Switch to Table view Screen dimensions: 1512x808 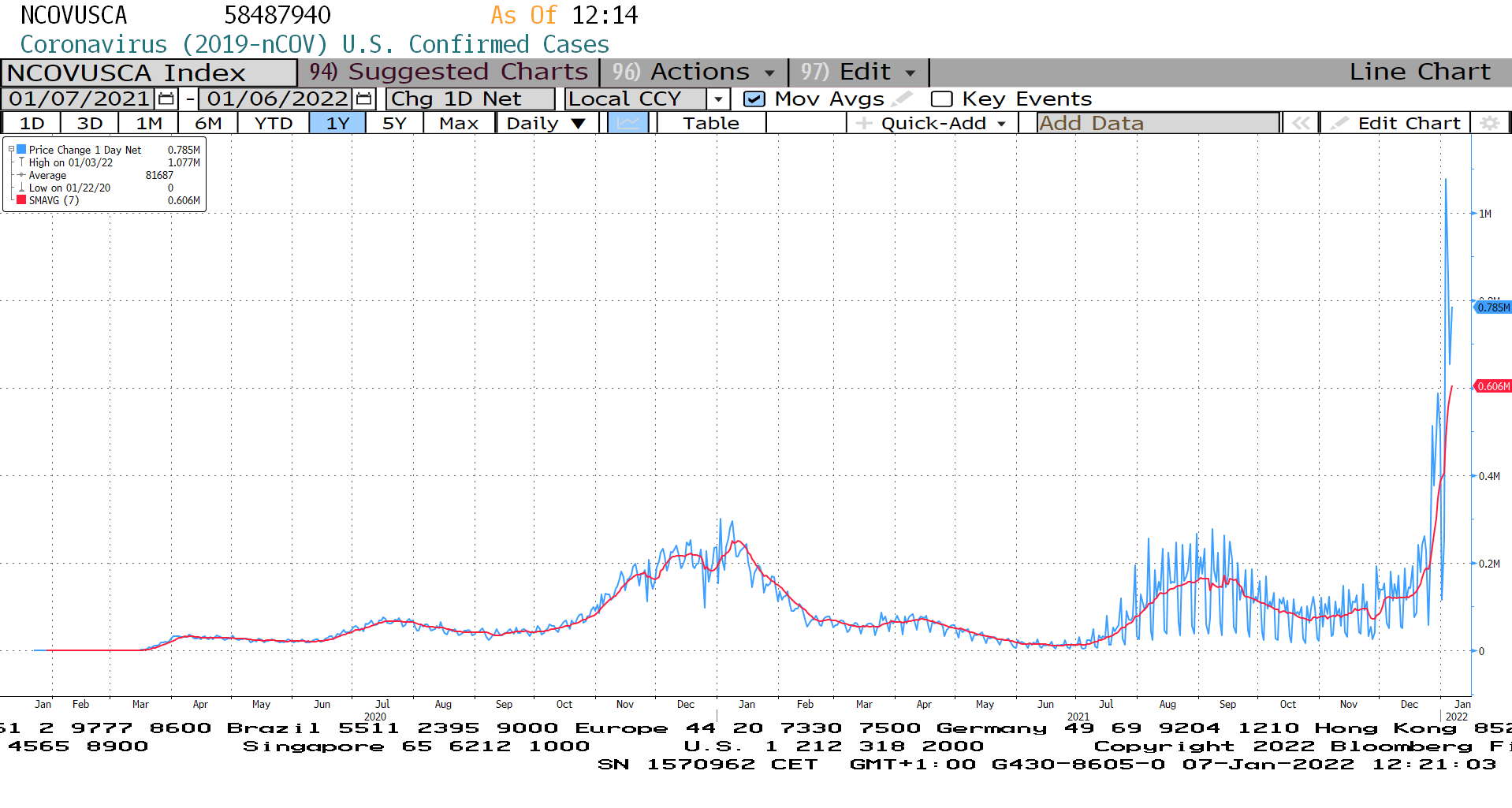coord(711,123)
